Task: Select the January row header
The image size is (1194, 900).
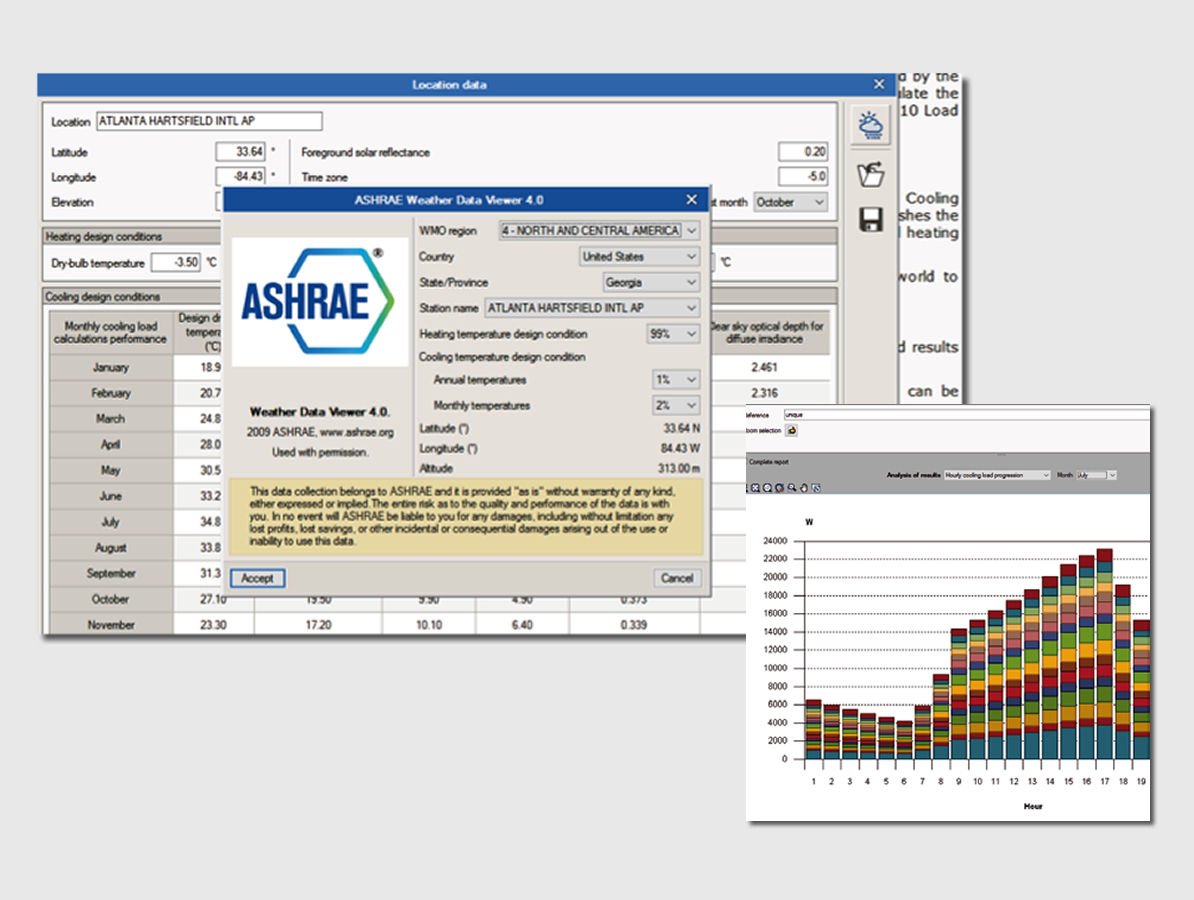Action: [x=111, y=368]
